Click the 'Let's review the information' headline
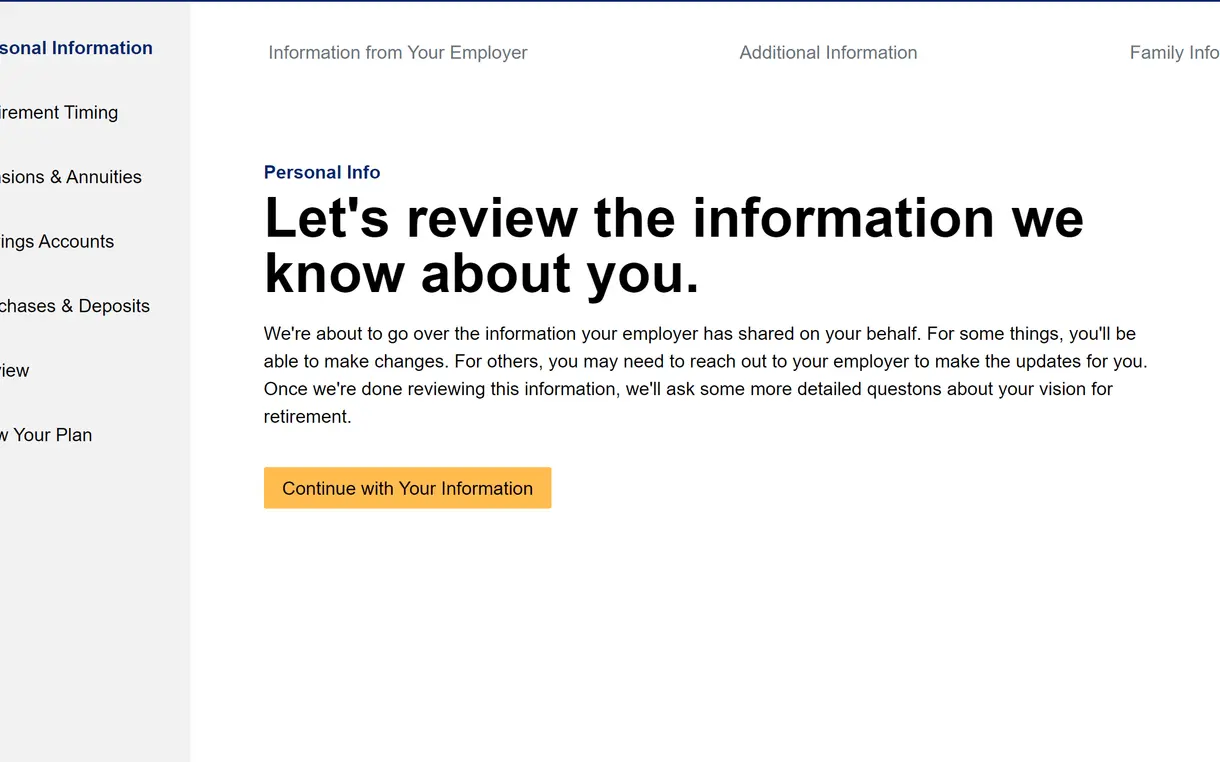 (674, 246)
